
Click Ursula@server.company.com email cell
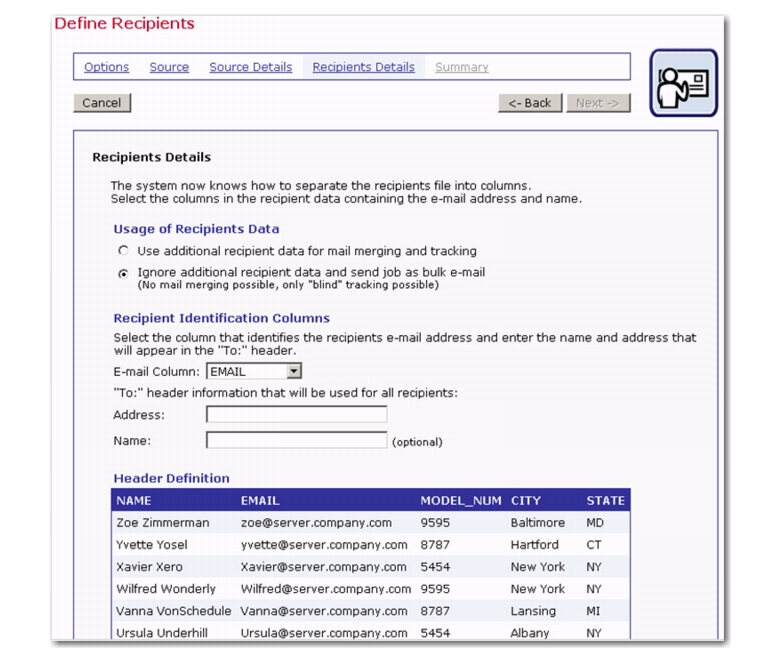click(x=324, y=633)
